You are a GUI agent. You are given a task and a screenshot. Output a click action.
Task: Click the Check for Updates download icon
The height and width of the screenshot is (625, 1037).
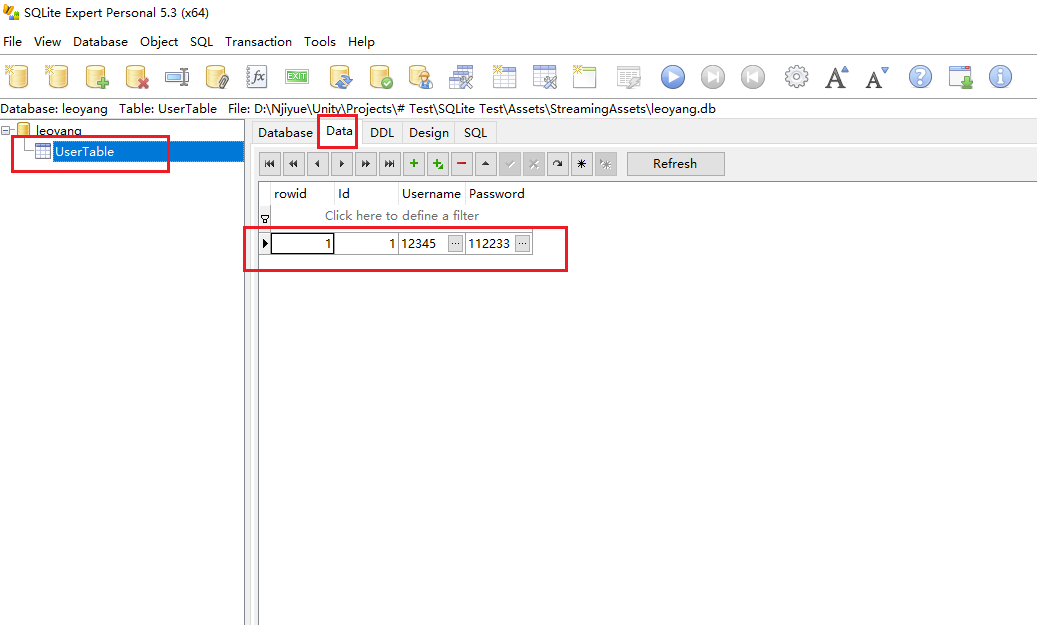coord(960,77)
